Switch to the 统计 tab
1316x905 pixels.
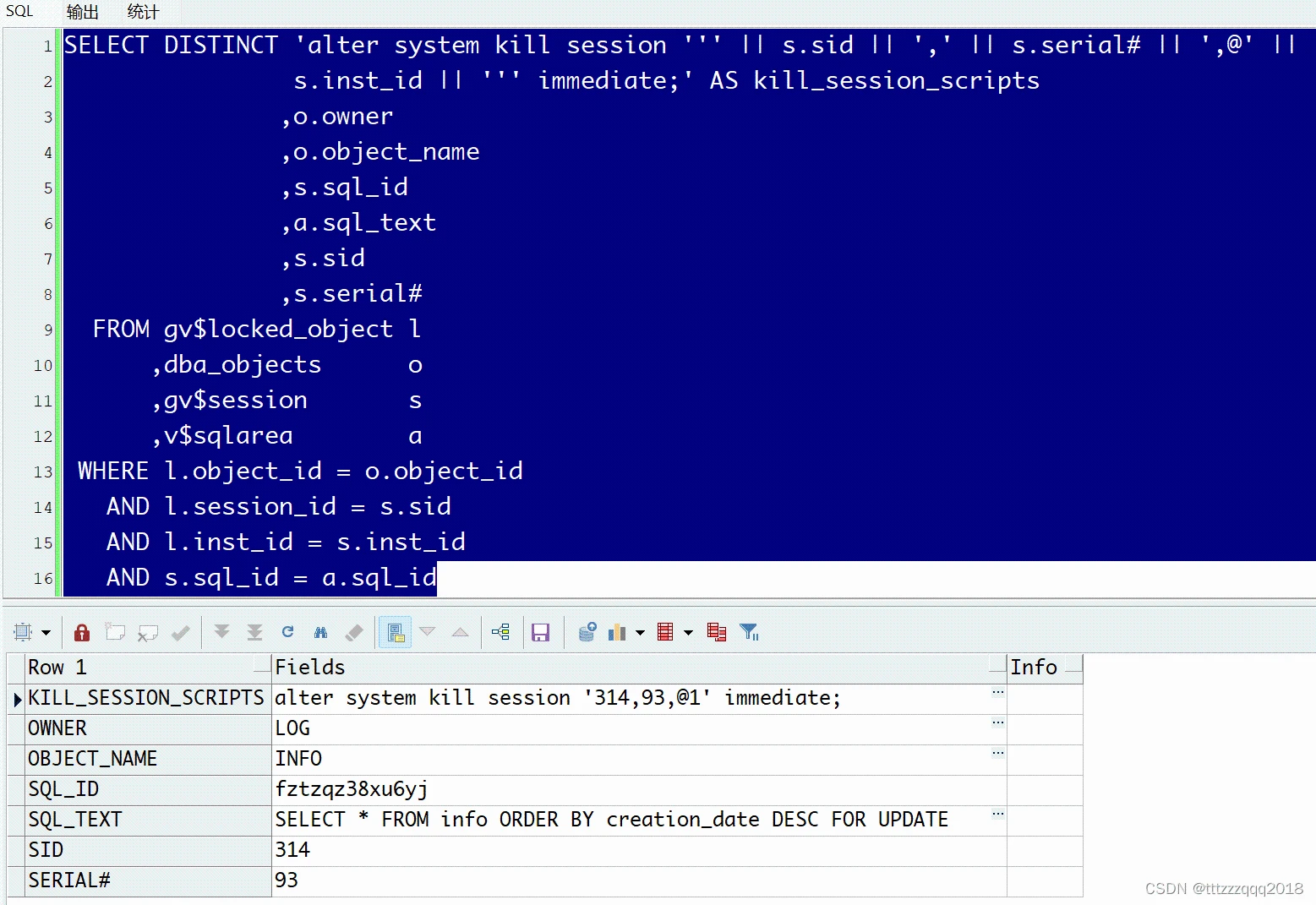143,12
